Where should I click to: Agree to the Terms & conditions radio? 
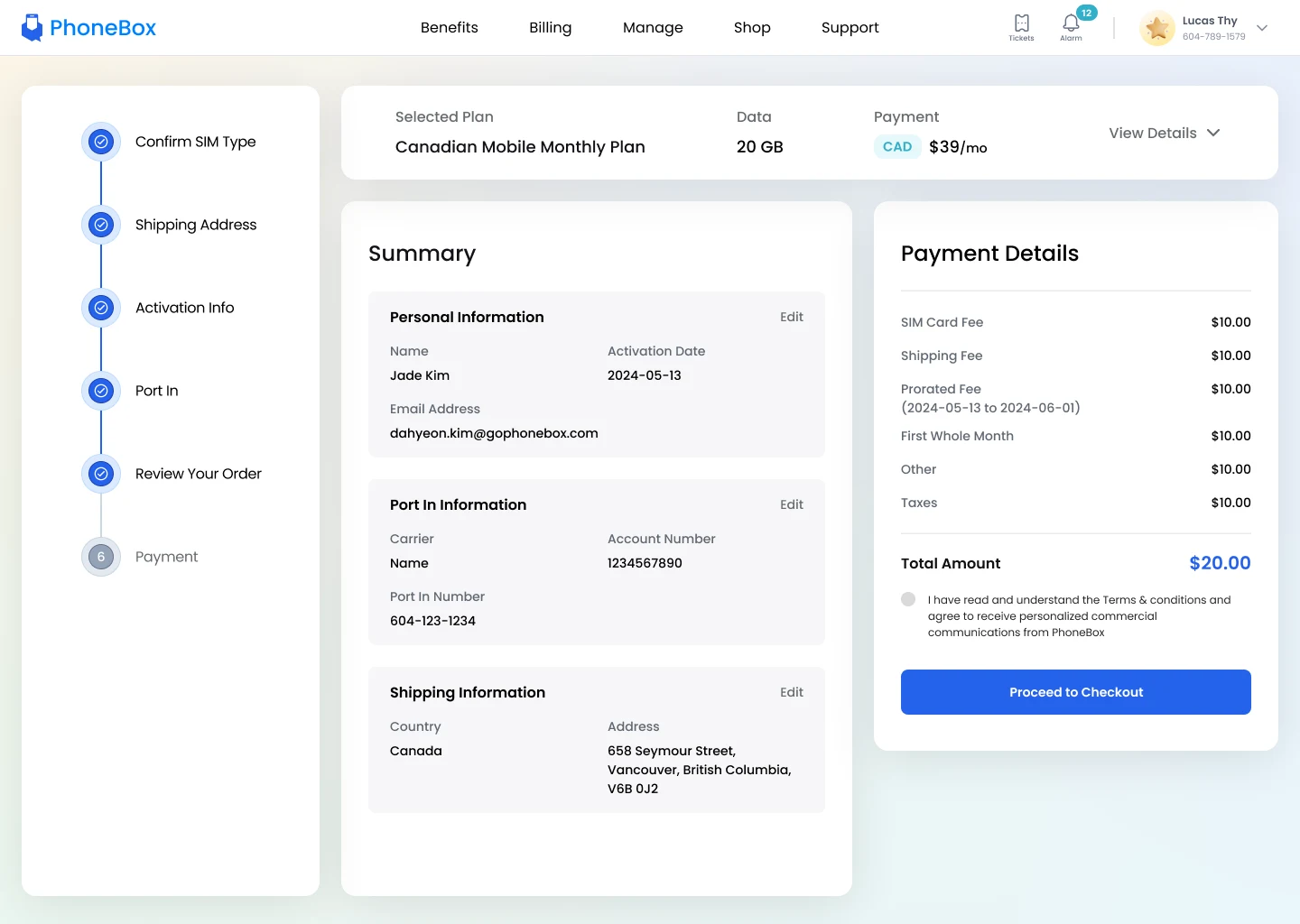click(908, 599)
